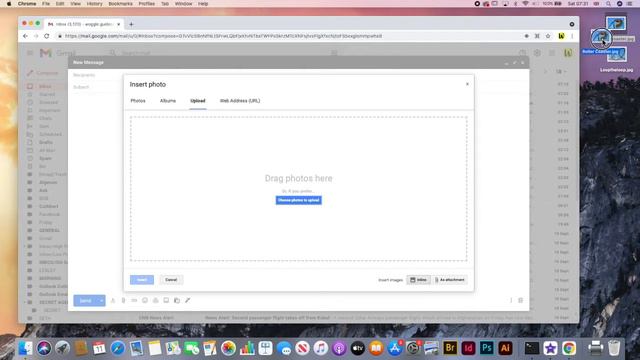The image size is (640, 360).
Task: Reload the page in Chrome
Action: [47, 36]
